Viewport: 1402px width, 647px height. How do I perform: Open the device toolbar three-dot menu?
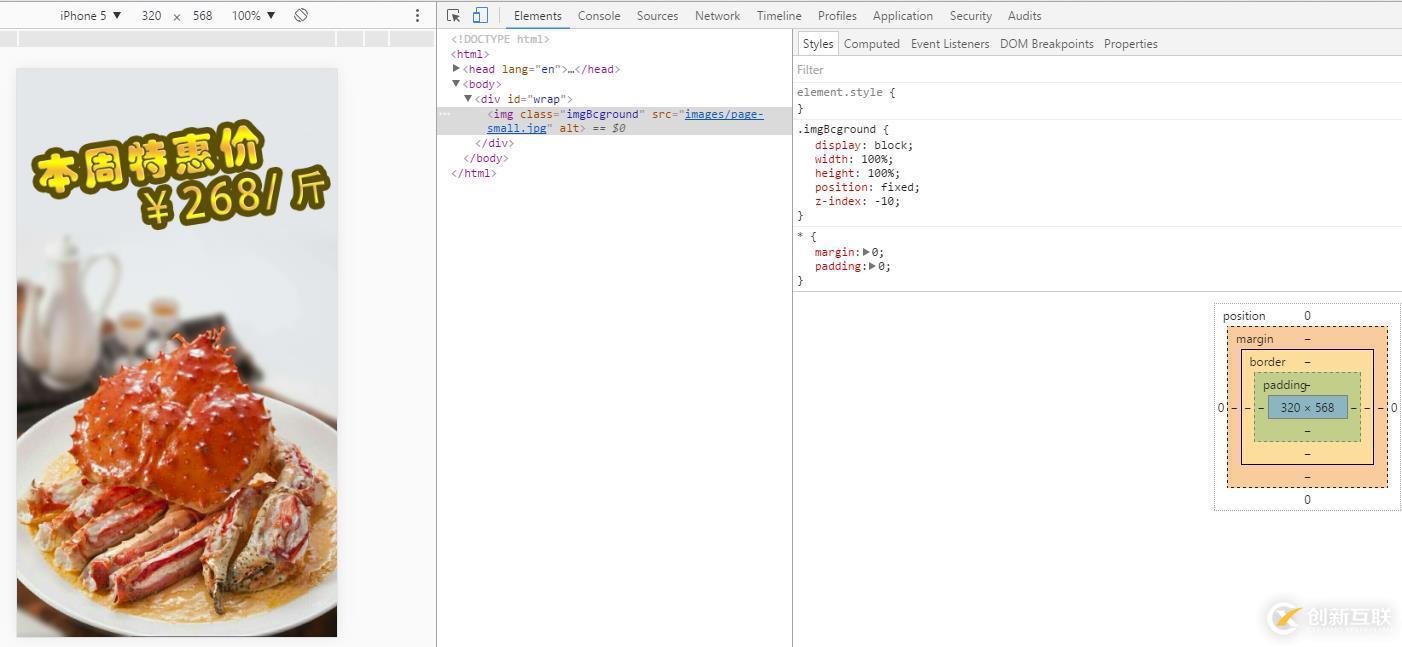[418, 15]
